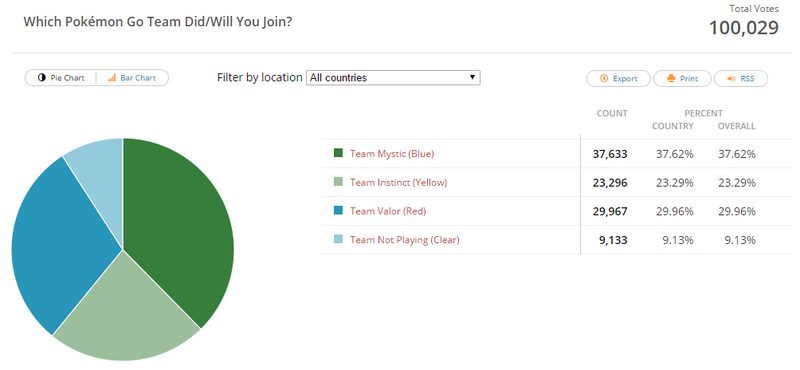
Task: Select Team Instinct (Yellow) link
Action: pos(398,182)
